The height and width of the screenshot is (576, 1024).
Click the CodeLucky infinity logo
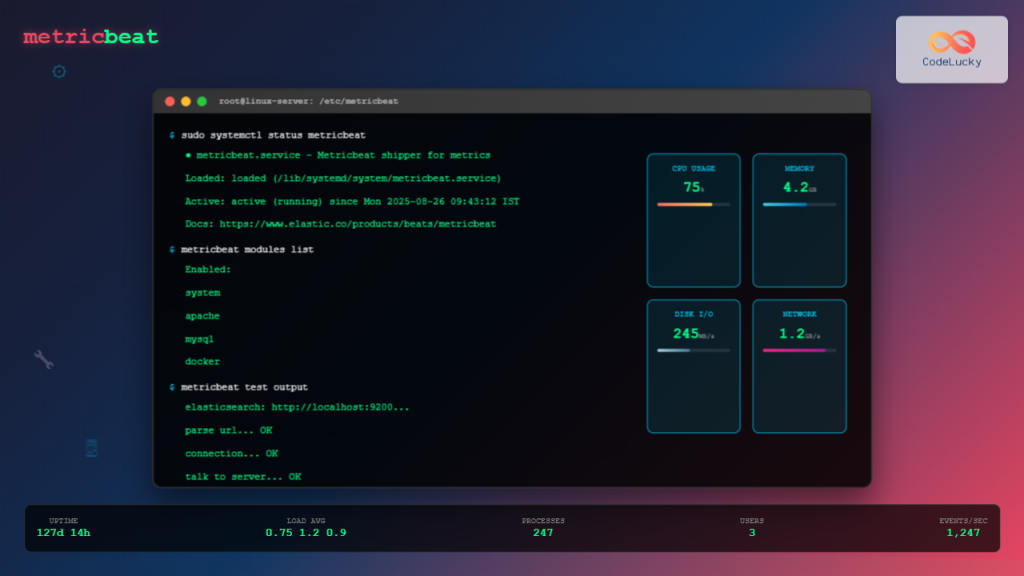tap(950, 40)
